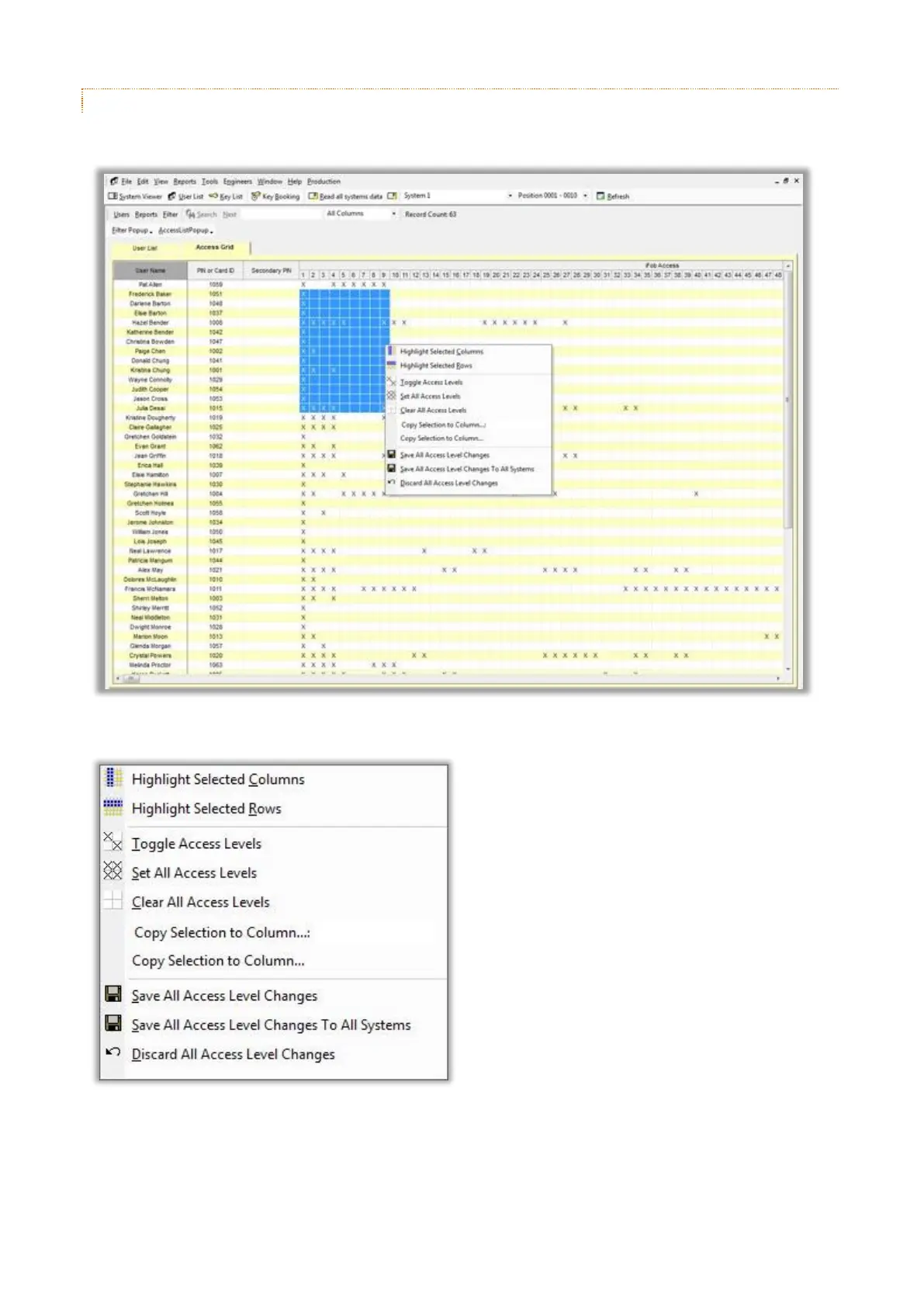Click the Read all systems data button
924x1307 pixels.
coord(346,196)
